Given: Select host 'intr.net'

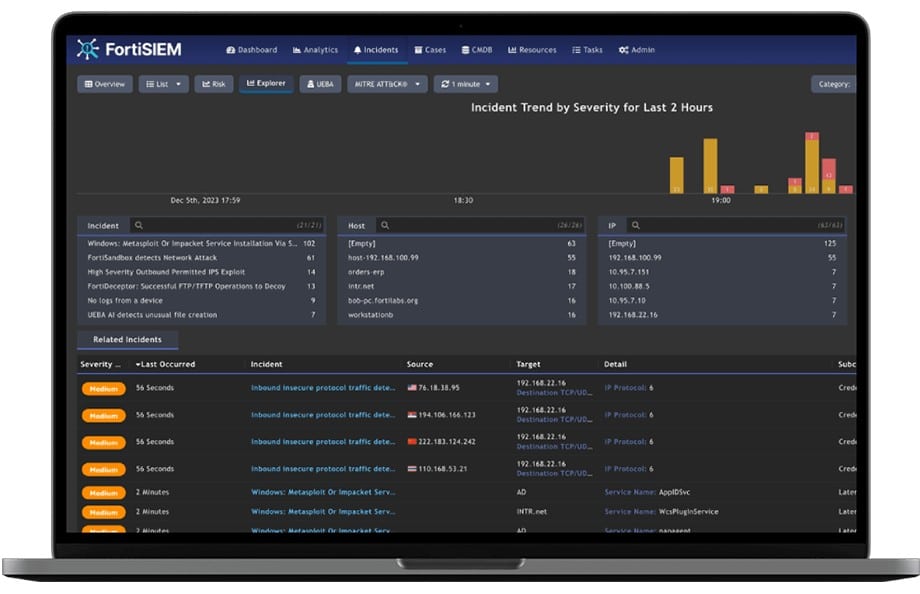Looking at the screenshot, I should tap(462, 286).
